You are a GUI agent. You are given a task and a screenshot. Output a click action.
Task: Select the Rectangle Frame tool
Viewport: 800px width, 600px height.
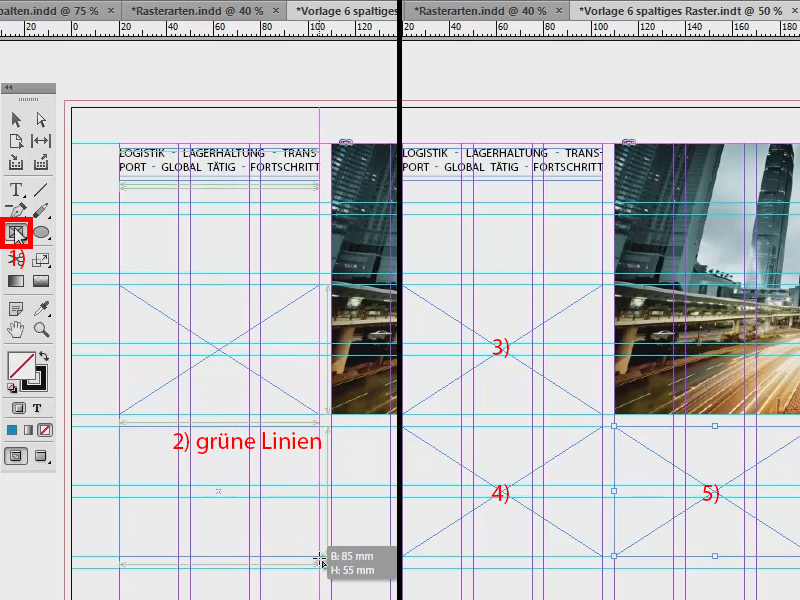click(x=17, y=232)
